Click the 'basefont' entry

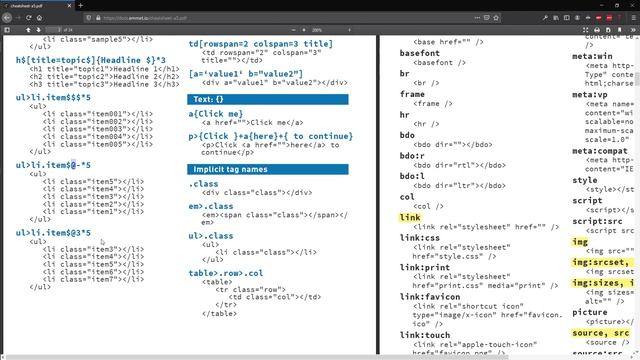point(420,53)
